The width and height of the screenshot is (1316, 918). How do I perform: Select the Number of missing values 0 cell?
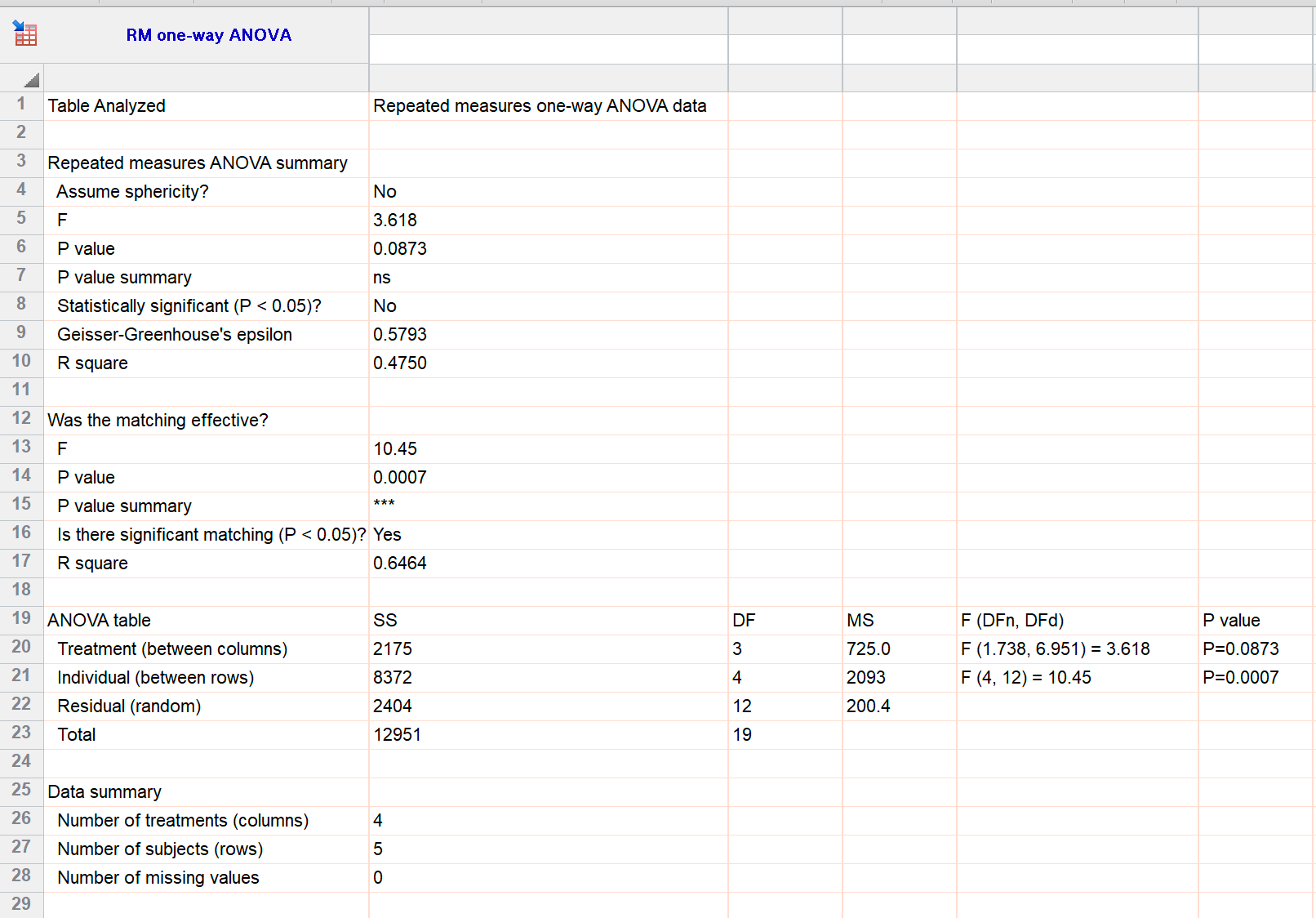pos(377,877)
